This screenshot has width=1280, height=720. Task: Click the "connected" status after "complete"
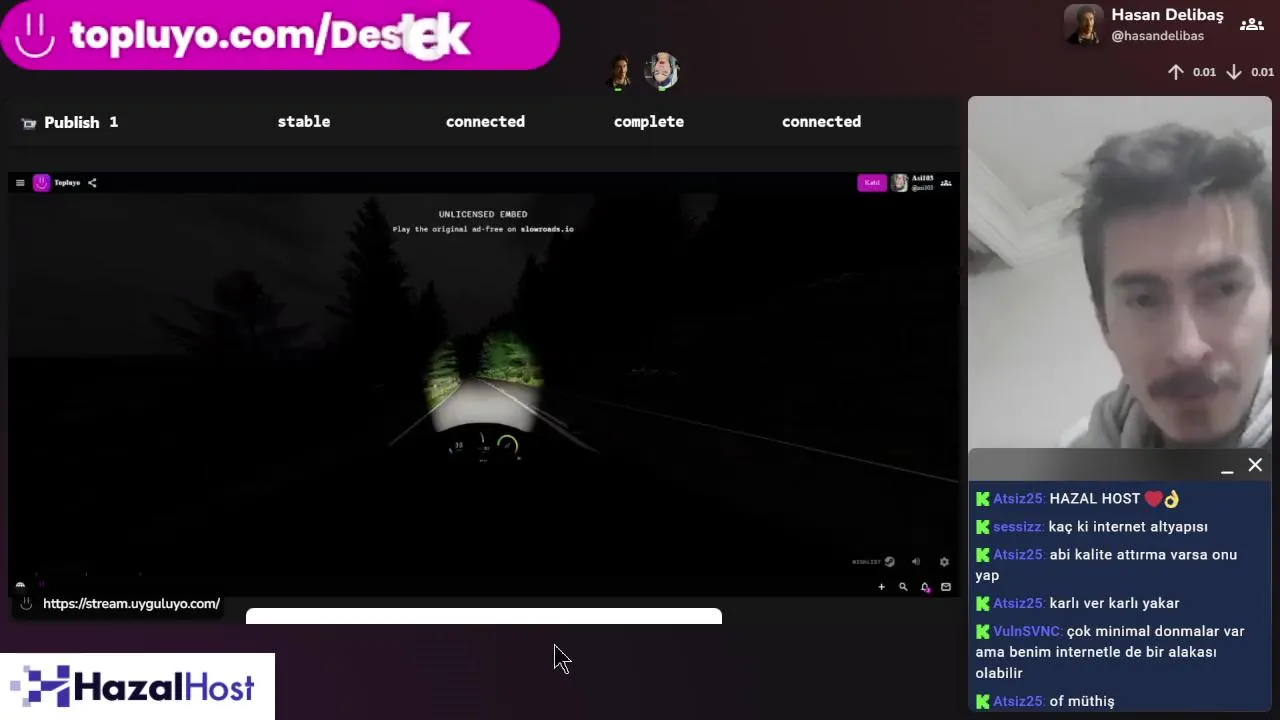[x=821, y=121]
